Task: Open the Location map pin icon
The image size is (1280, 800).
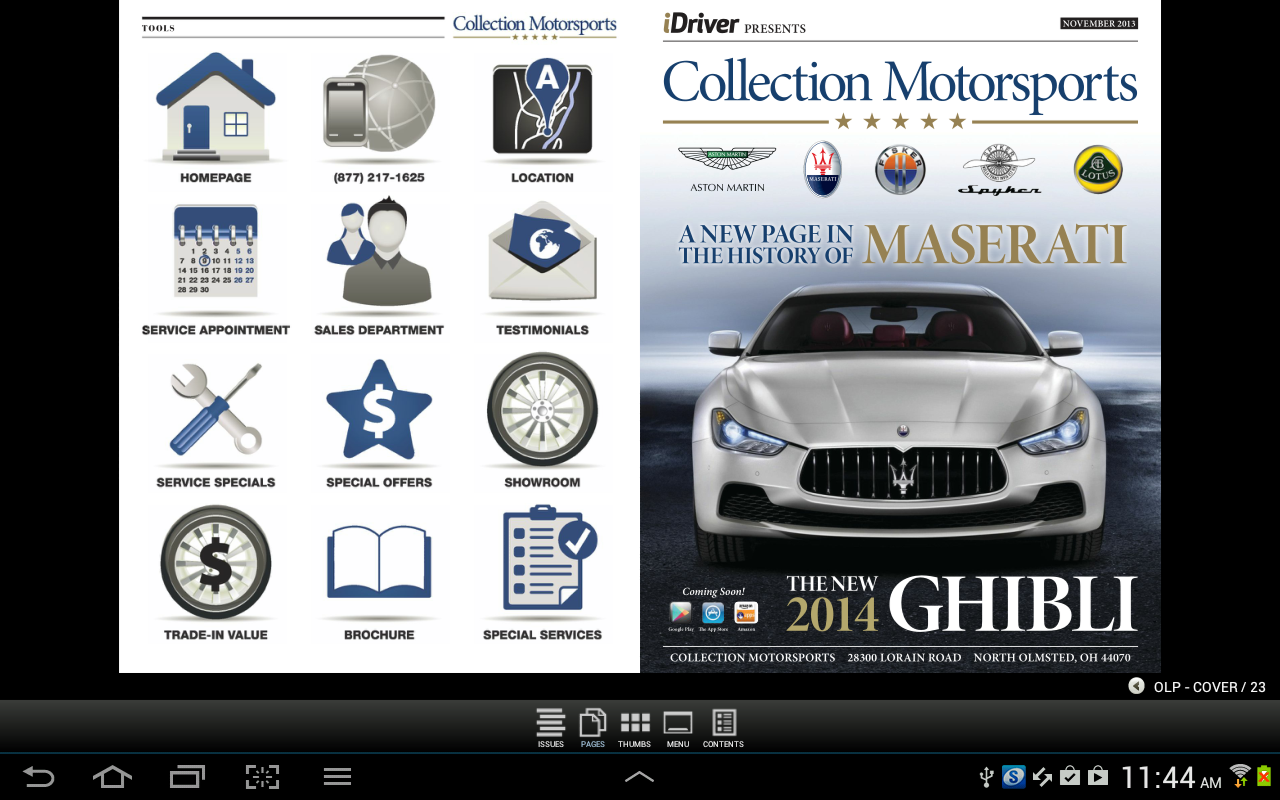Action: click(542, 106)
